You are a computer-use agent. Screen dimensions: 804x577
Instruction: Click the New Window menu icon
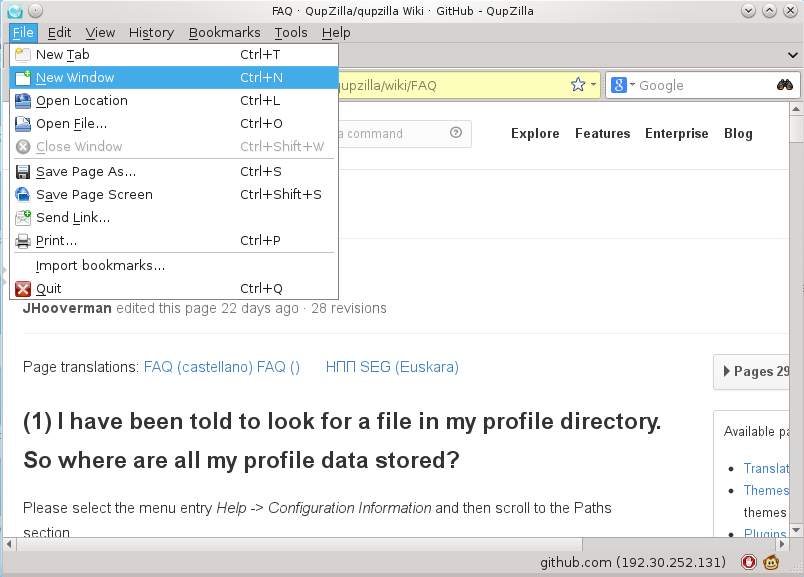(23, 77)
